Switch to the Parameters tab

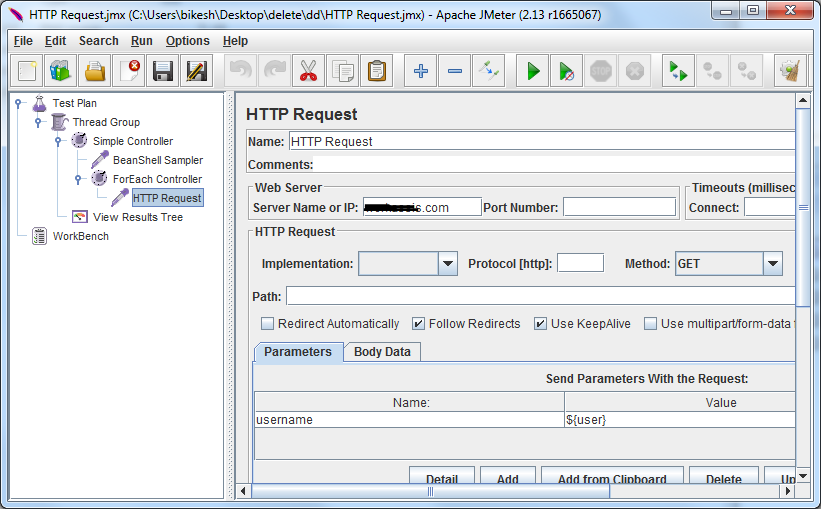point(298,352)
